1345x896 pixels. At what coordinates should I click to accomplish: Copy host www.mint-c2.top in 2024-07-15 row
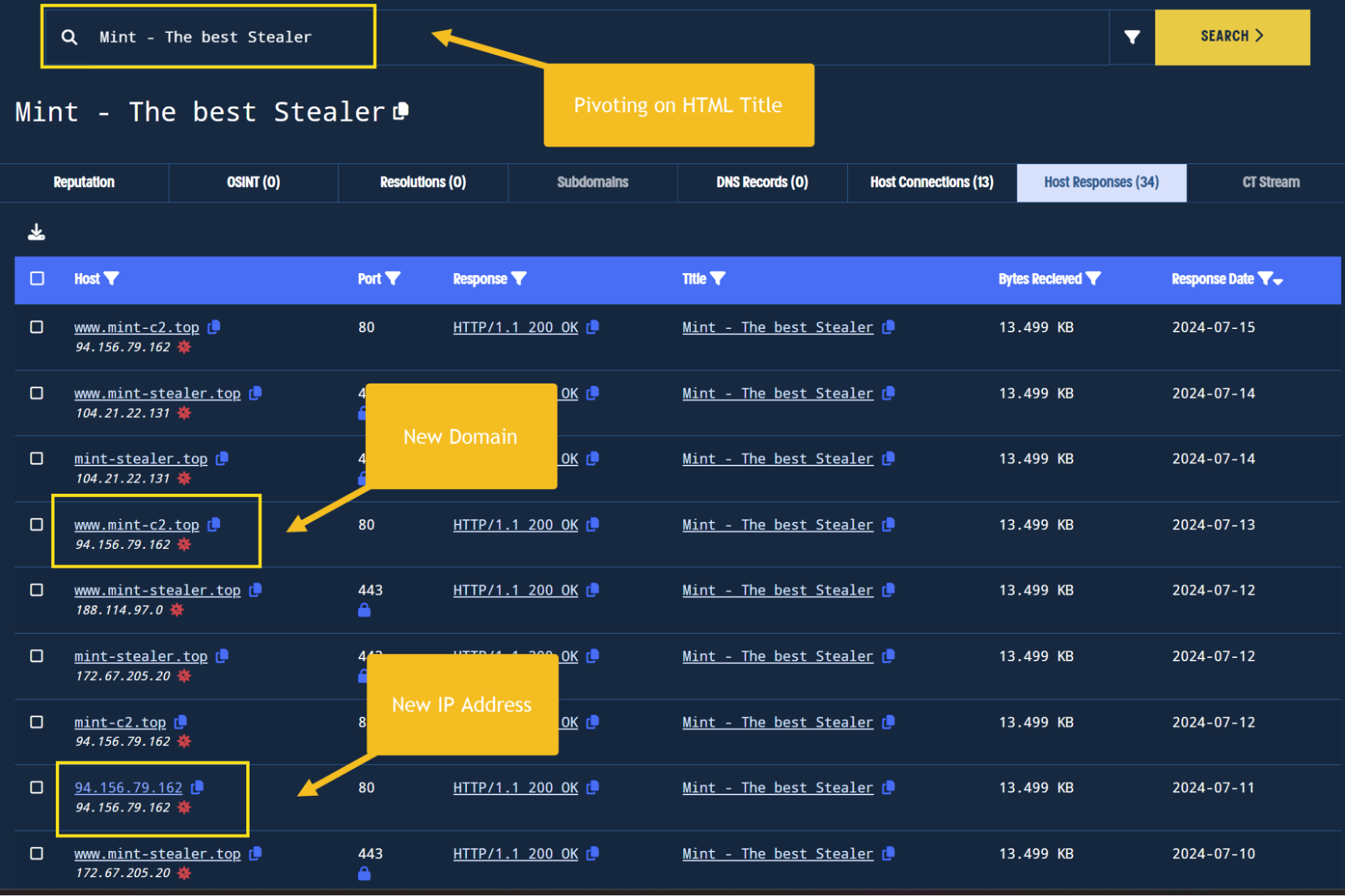tap(214, 327)
